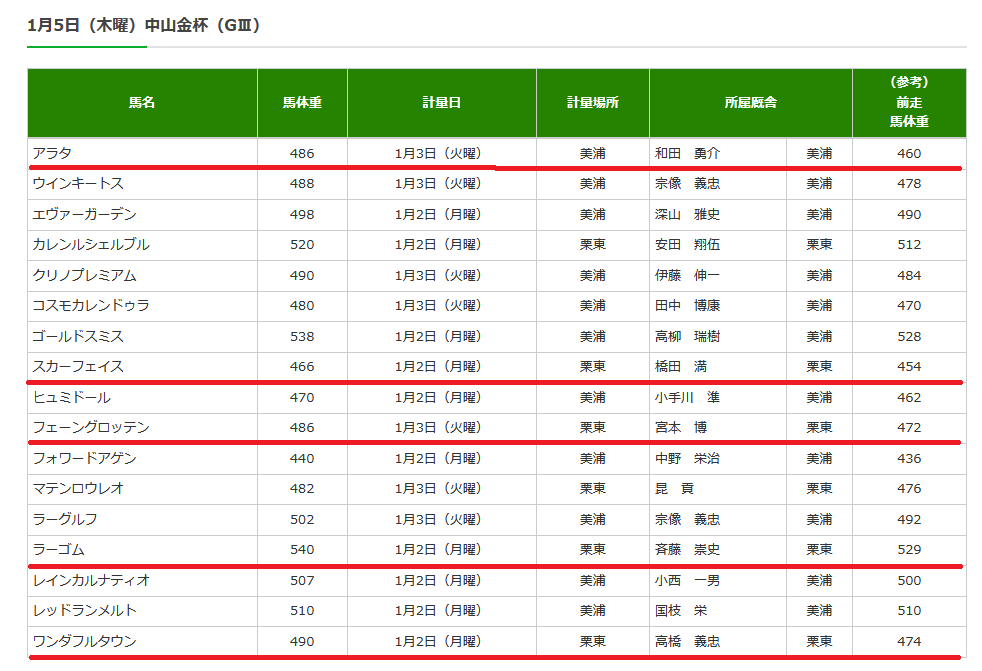
Task: Select horse name ゴールドスミス
Action: tap(78, 336)
